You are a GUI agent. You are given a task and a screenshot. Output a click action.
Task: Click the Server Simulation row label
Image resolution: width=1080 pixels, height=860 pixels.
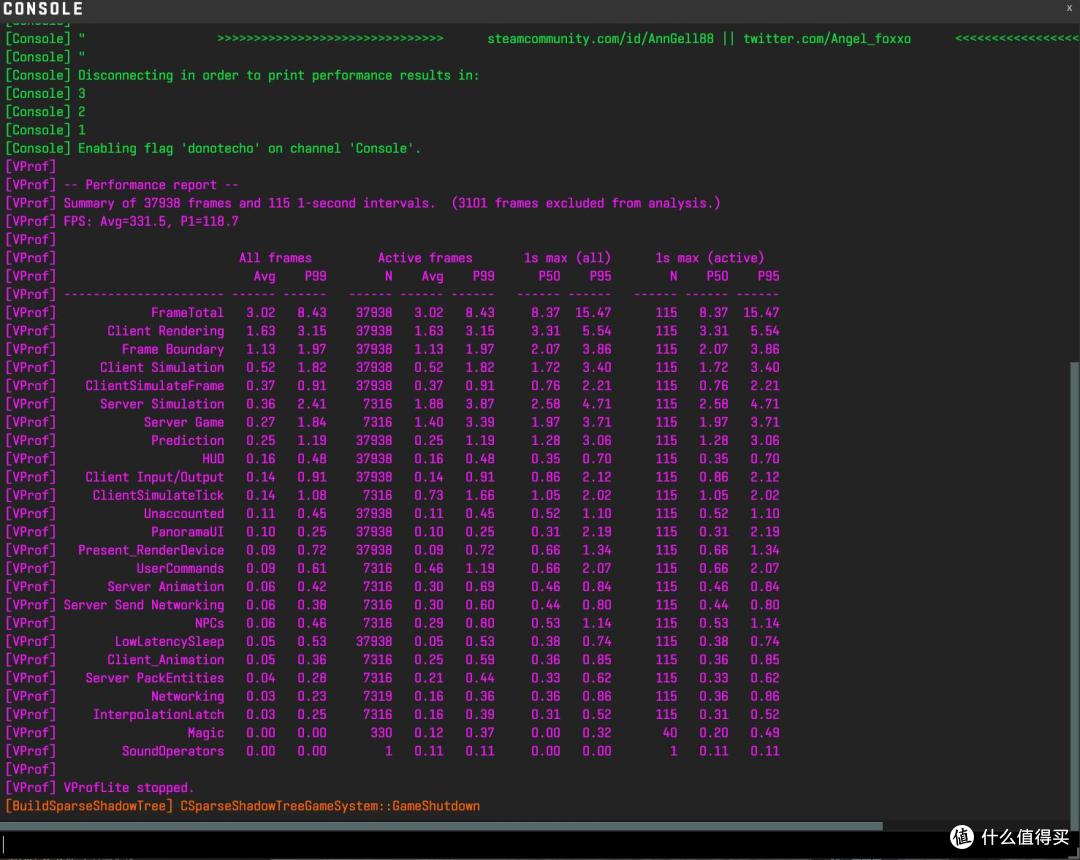coord(162,403)
